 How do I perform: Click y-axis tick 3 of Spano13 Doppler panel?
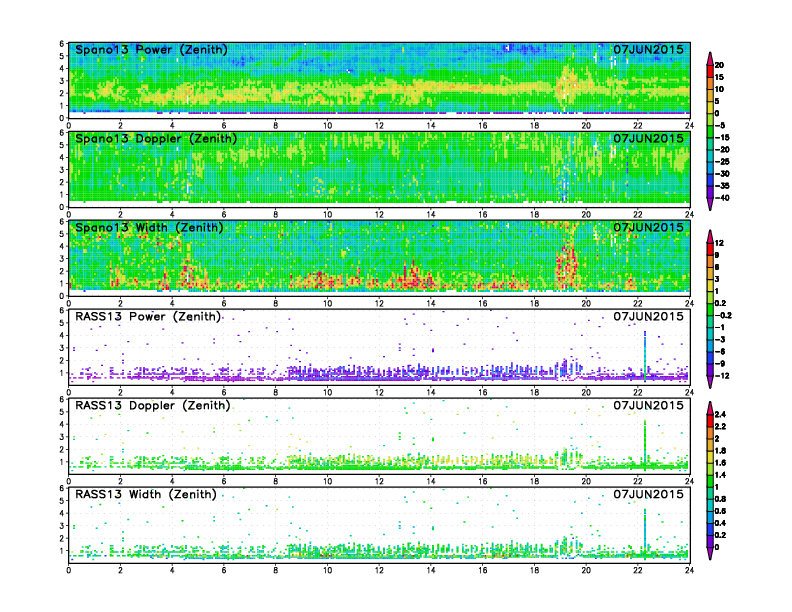tap(62, 170)
